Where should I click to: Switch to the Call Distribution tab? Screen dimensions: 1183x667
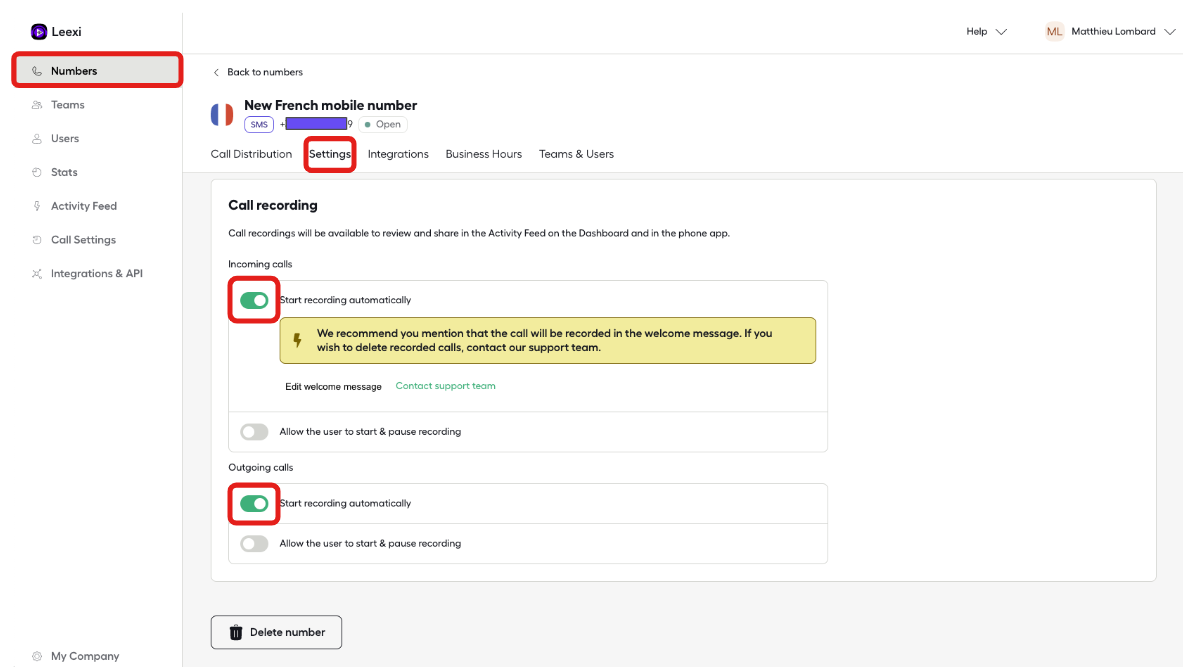coord(251,154)
